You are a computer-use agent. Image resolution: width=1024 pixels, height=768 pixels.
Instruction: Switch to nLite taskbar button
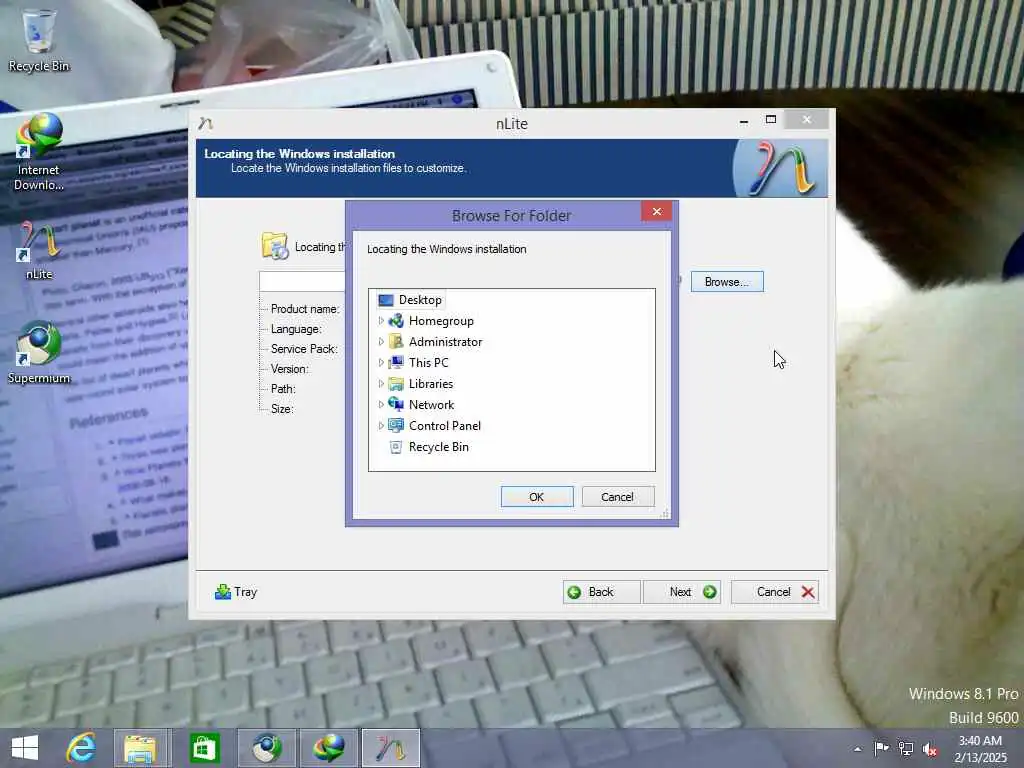tap(391, 748)
